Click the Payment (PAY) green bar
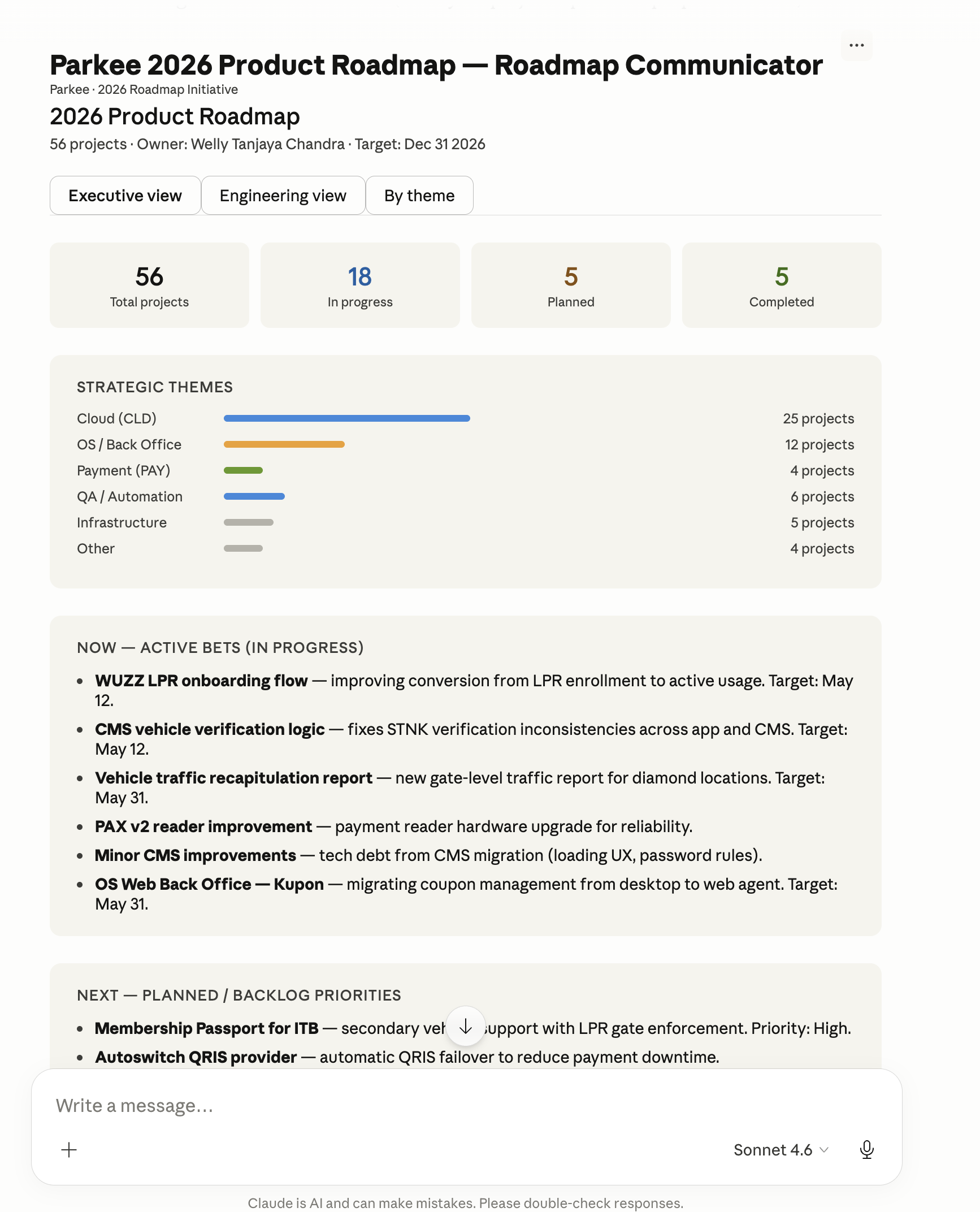 click(244, 470)
